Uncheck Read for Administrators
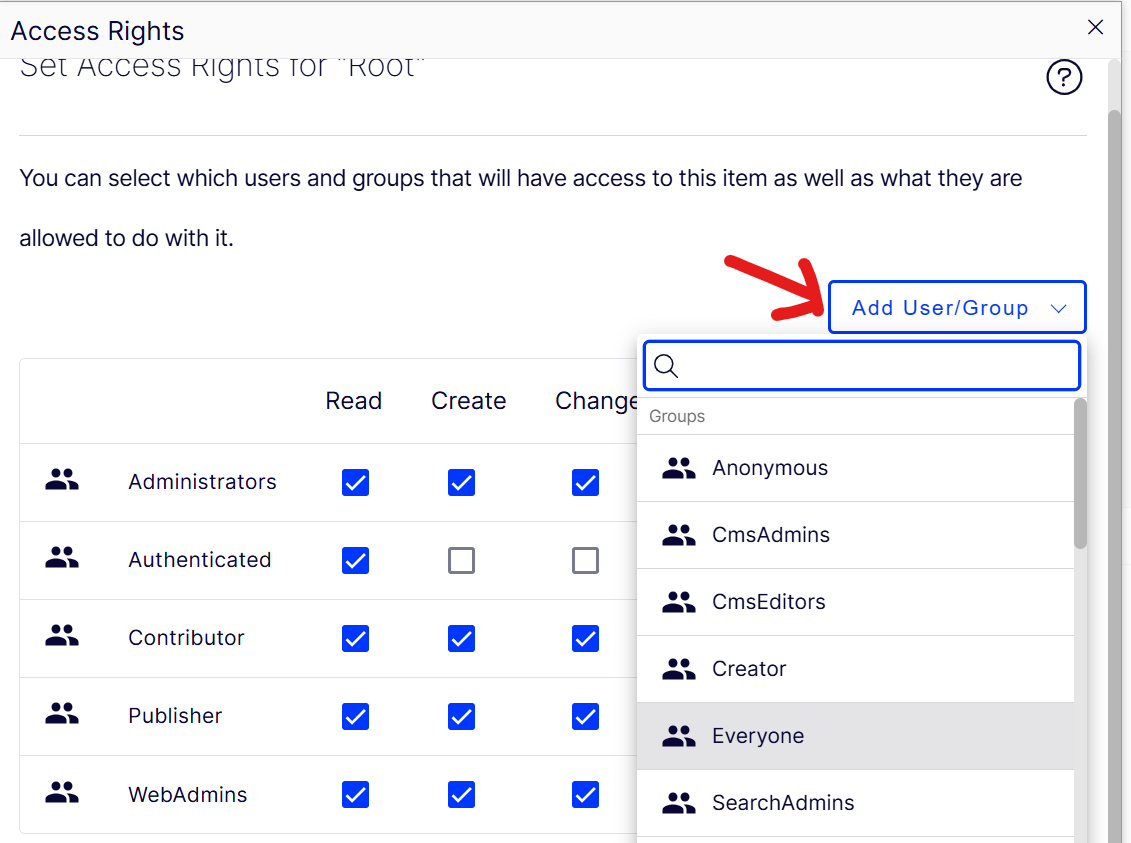Image resolution: width=1131 pixels, height=843 pixels. coord(355,483)
